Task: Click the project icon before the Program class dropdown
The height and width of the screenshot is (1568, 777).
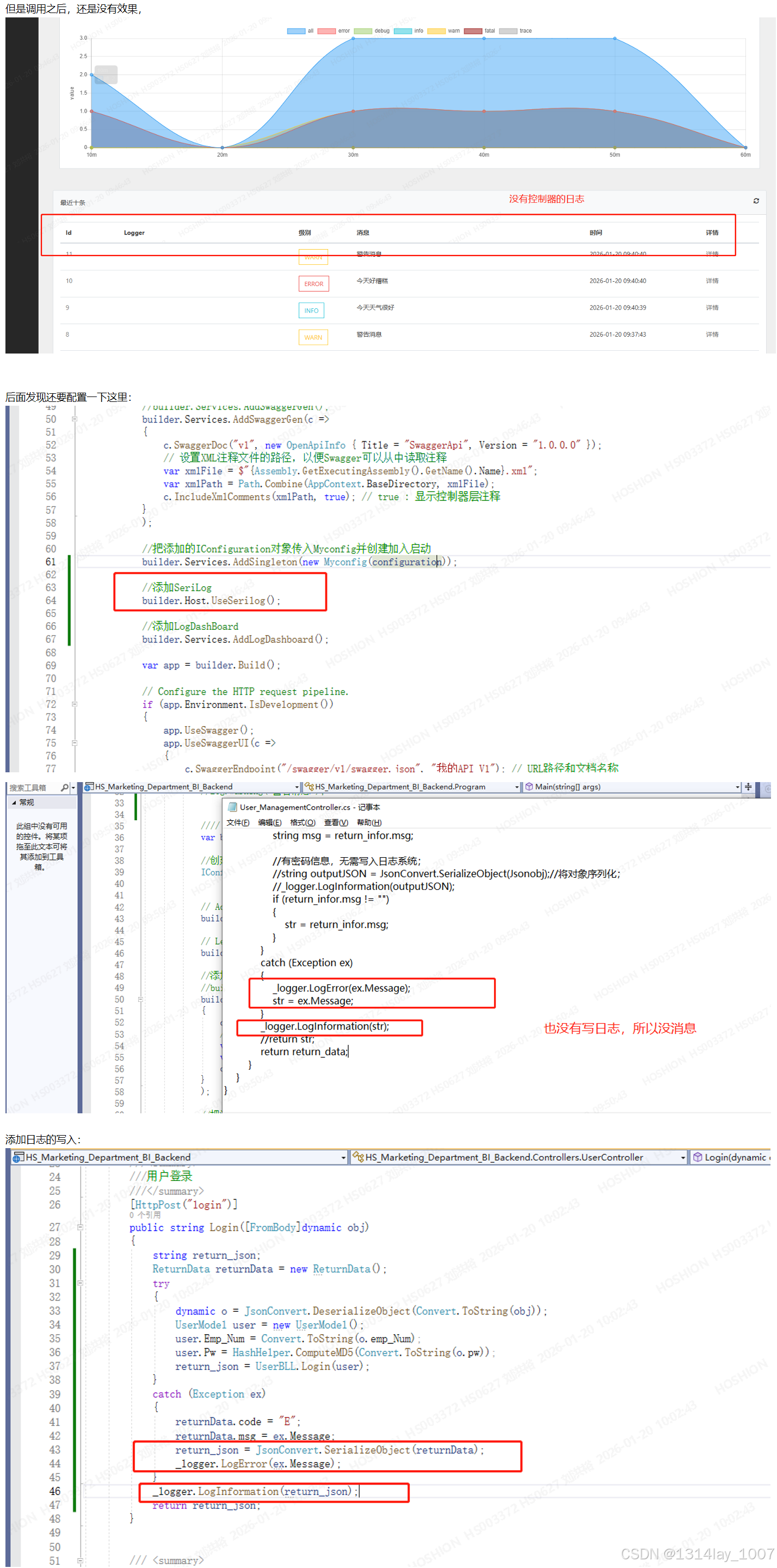Action: pos(88,786)
